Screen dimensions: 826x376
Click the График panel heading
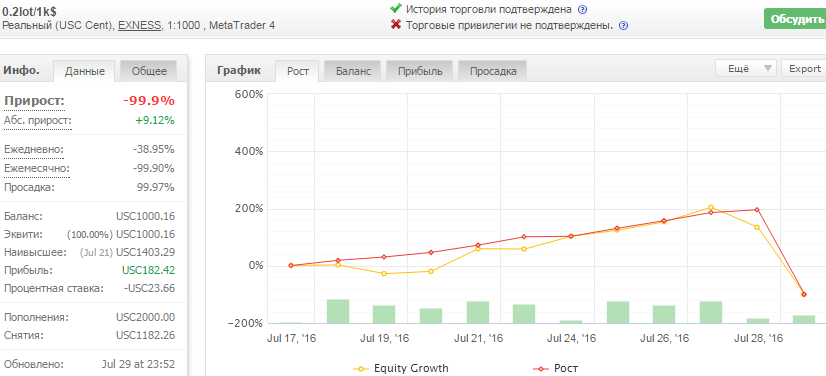coord(239,70)
